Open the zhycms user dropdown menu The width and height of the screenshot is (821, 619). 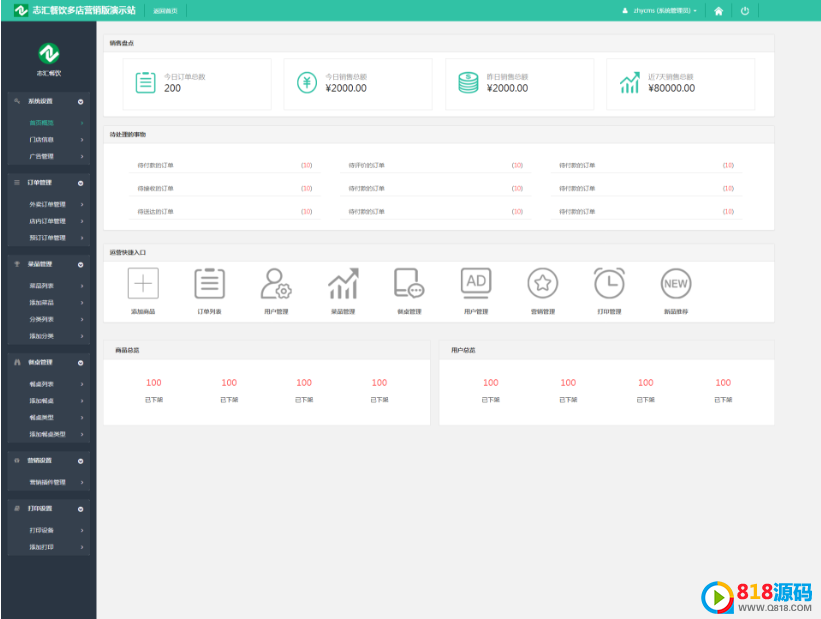pos(660,11)
